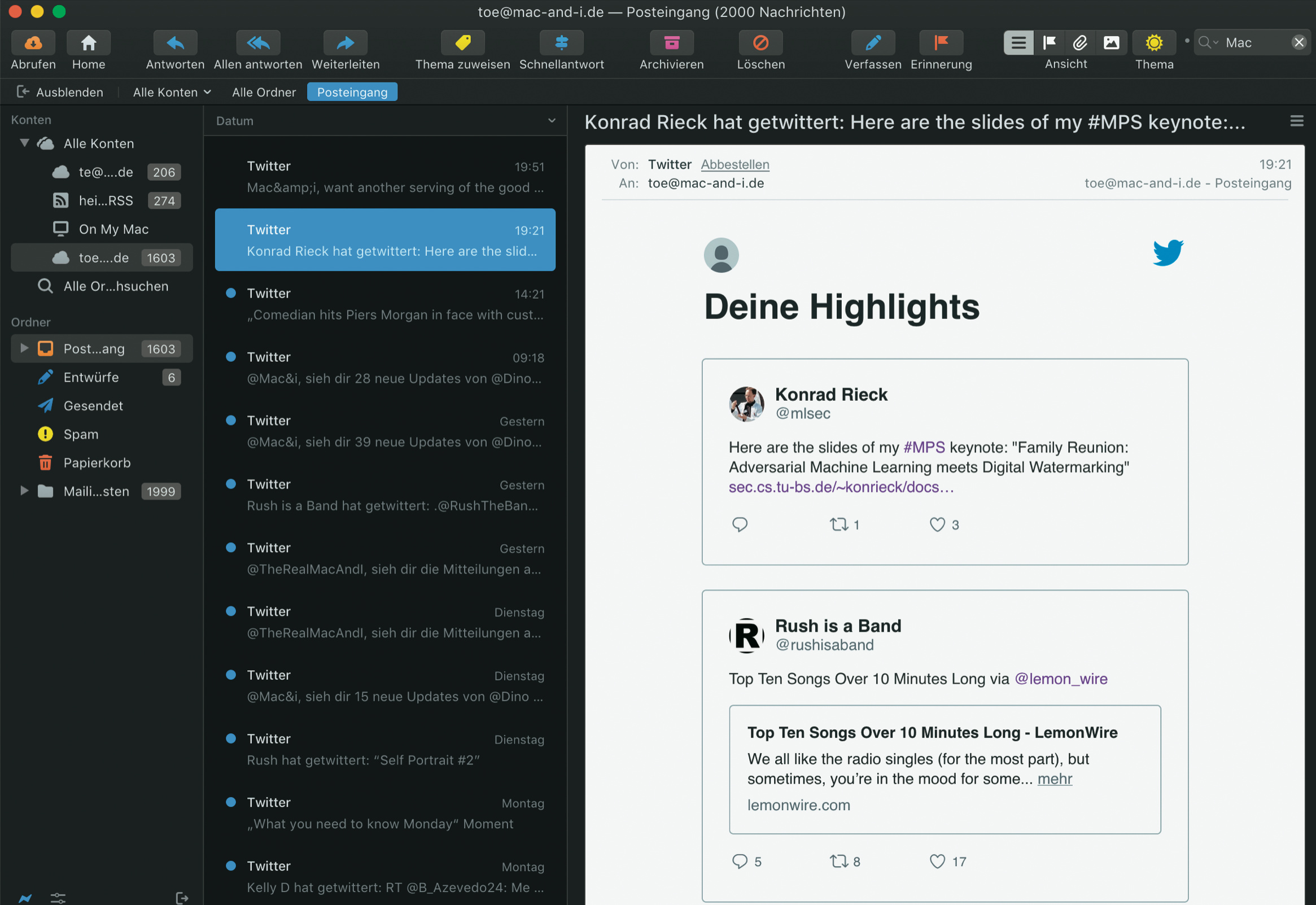Switch to Alle Ordner tab
This screenshot has width=1316, height=905.
264,92
